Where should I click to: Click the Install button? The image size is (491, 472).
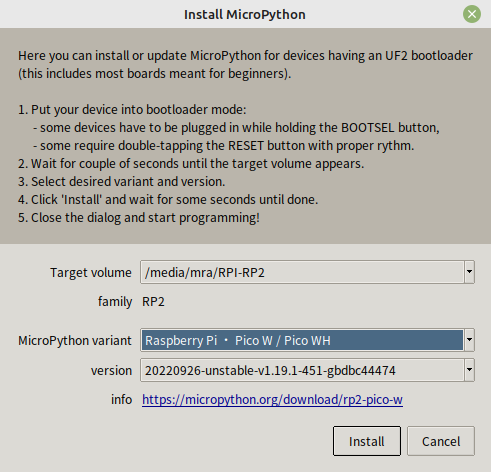coord(367,441)
